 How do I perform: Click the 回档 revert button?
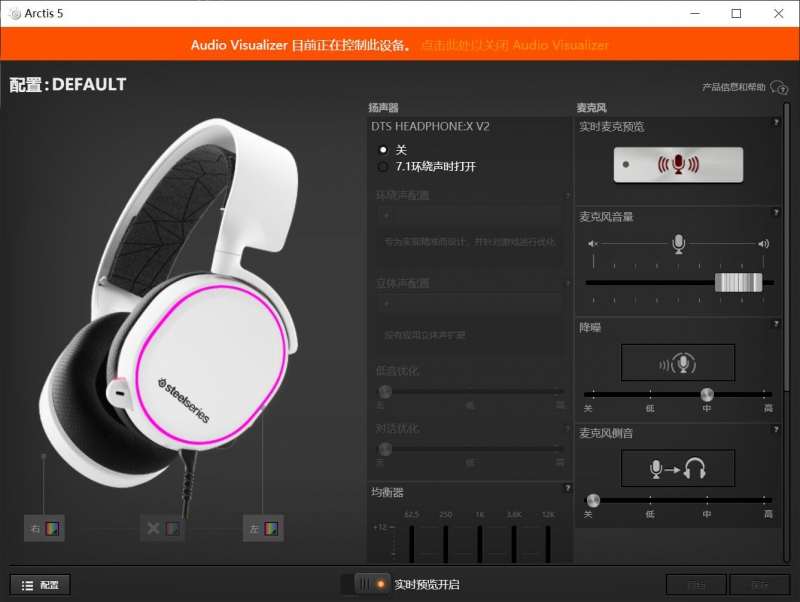[x=696, y=585]
